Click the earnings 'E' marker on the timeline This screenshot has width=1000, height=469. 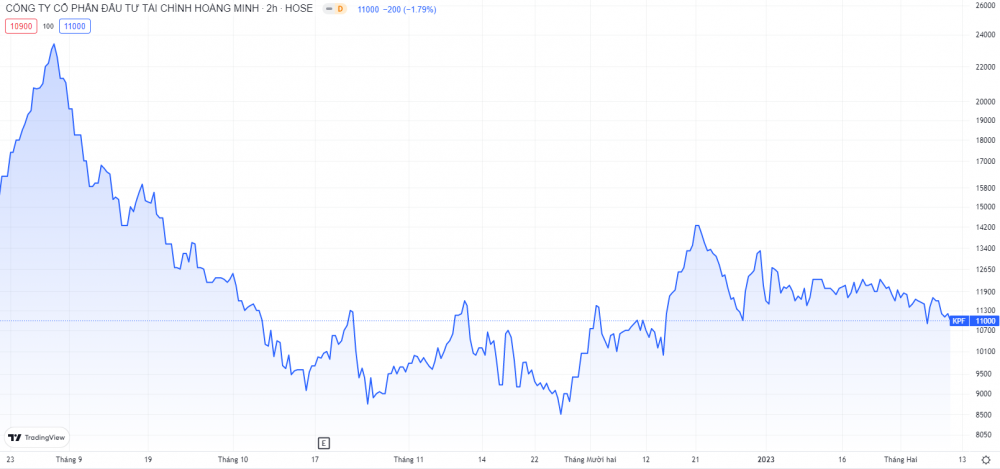tap(323, 443)
